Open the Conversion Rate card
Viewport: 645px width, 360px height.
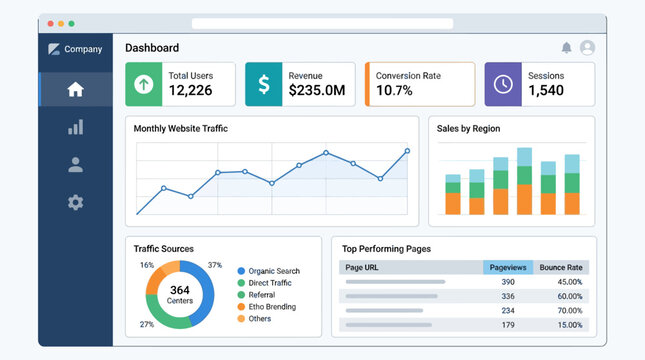420,84
